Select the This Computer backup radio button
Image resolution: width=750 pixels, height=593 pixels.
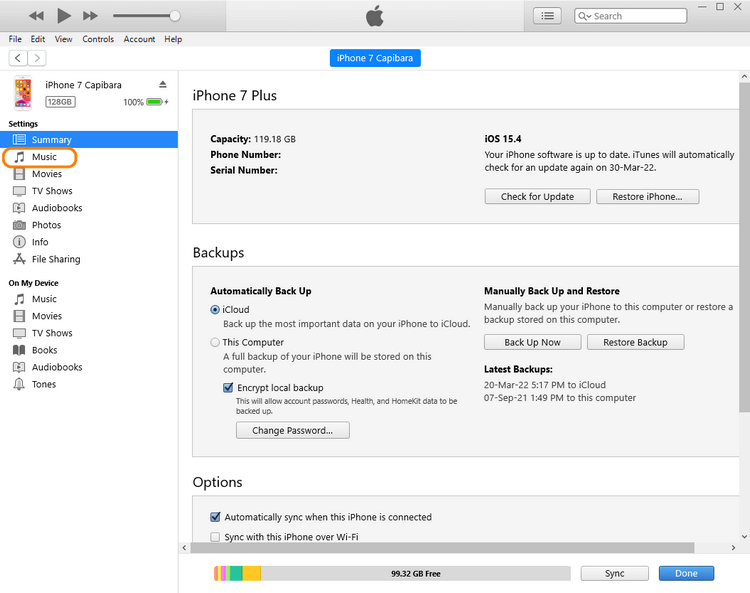pyautogui.click(x=215, y=342)
